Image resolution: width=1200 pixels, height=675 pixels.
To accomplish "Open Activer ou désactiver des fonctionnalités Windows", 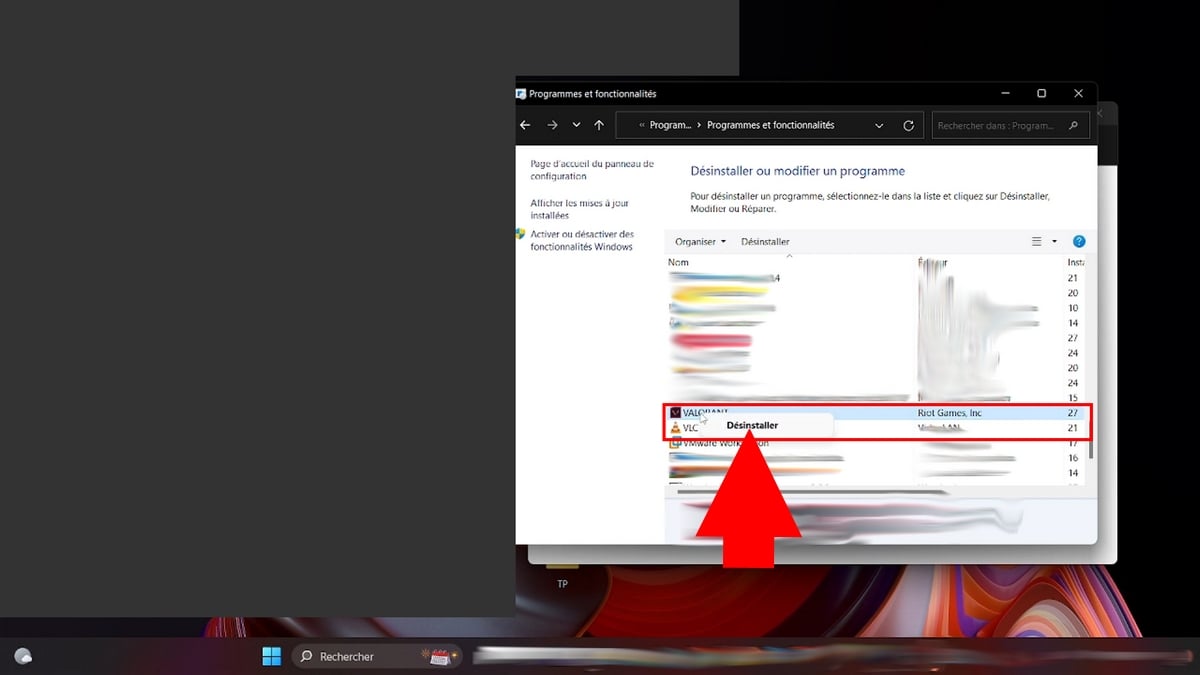I will click(x=581, y=241).
